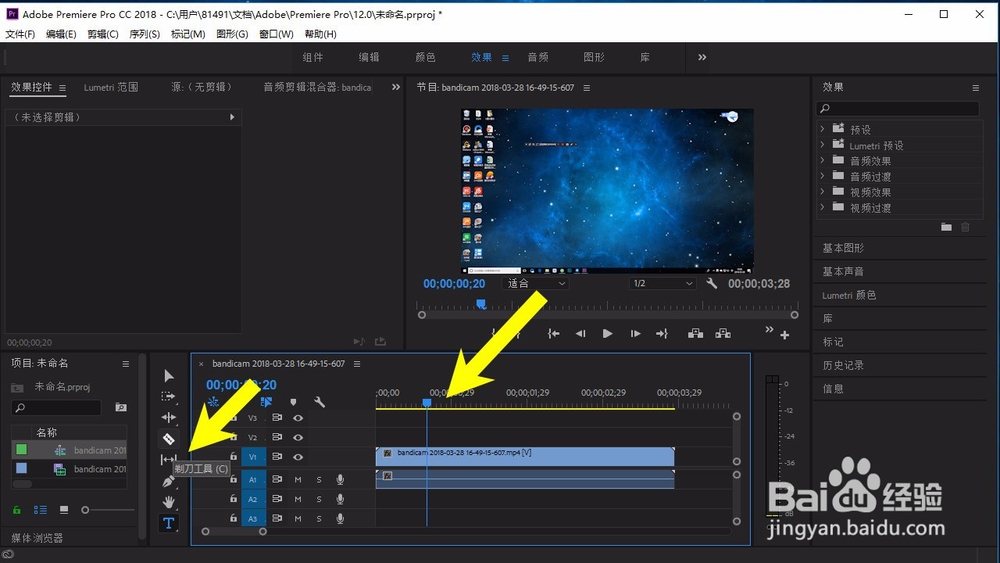Adjust project panel thumbnail zoom slider

tap(85, 510)
